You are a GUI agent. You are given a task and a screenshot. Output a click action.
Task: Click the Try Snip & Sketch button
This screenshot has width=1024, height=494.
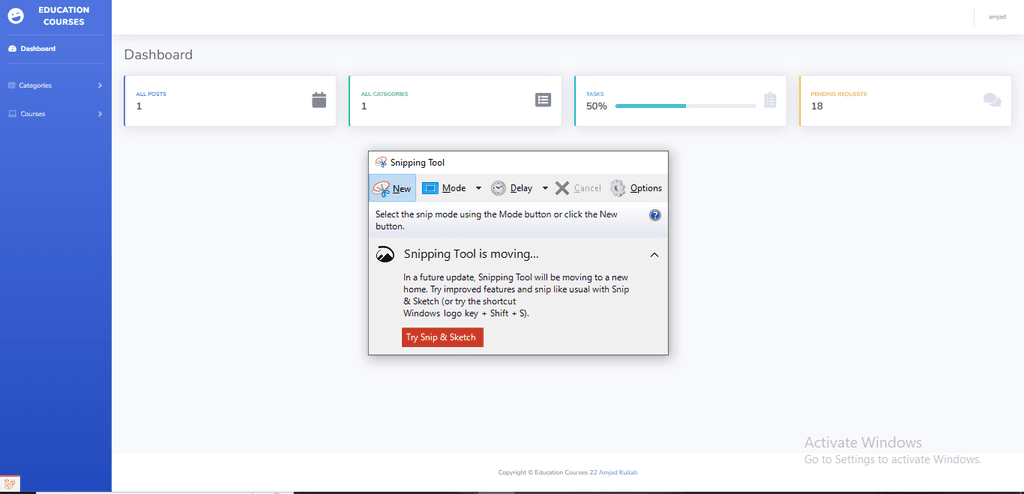coord(442,337)
